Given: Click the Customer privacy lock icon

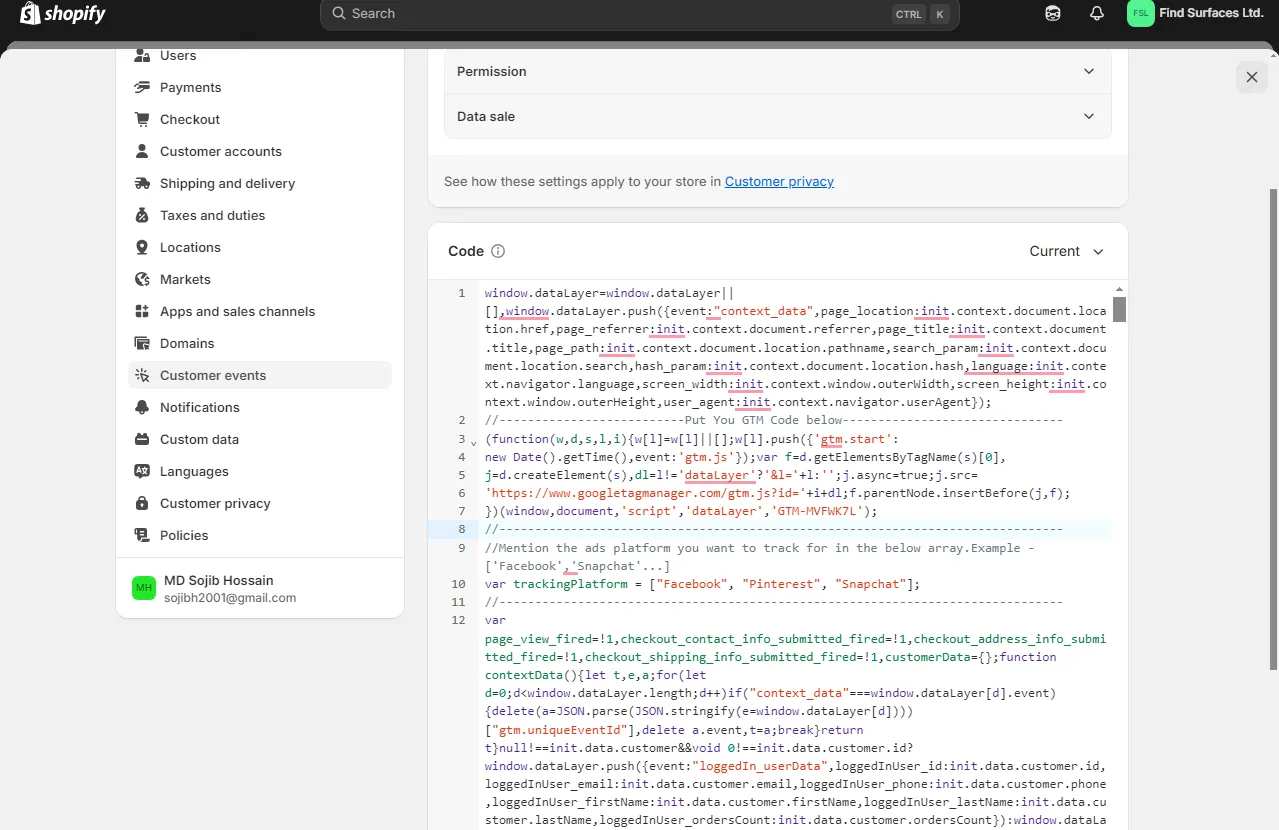Looking at the screenshot, I should 142,503.
